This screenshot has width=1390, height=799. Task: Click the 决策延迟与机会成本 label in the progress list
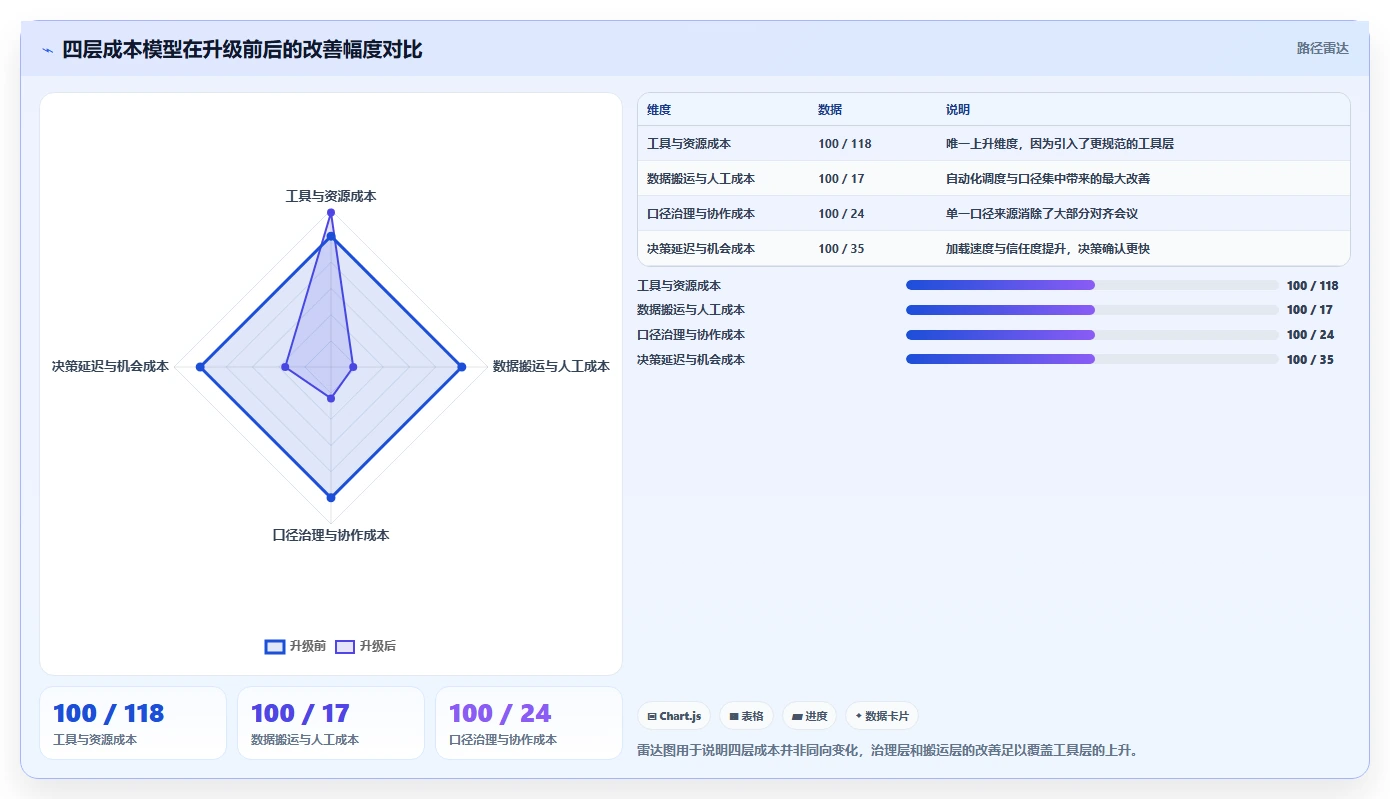(x=691, y=360)
